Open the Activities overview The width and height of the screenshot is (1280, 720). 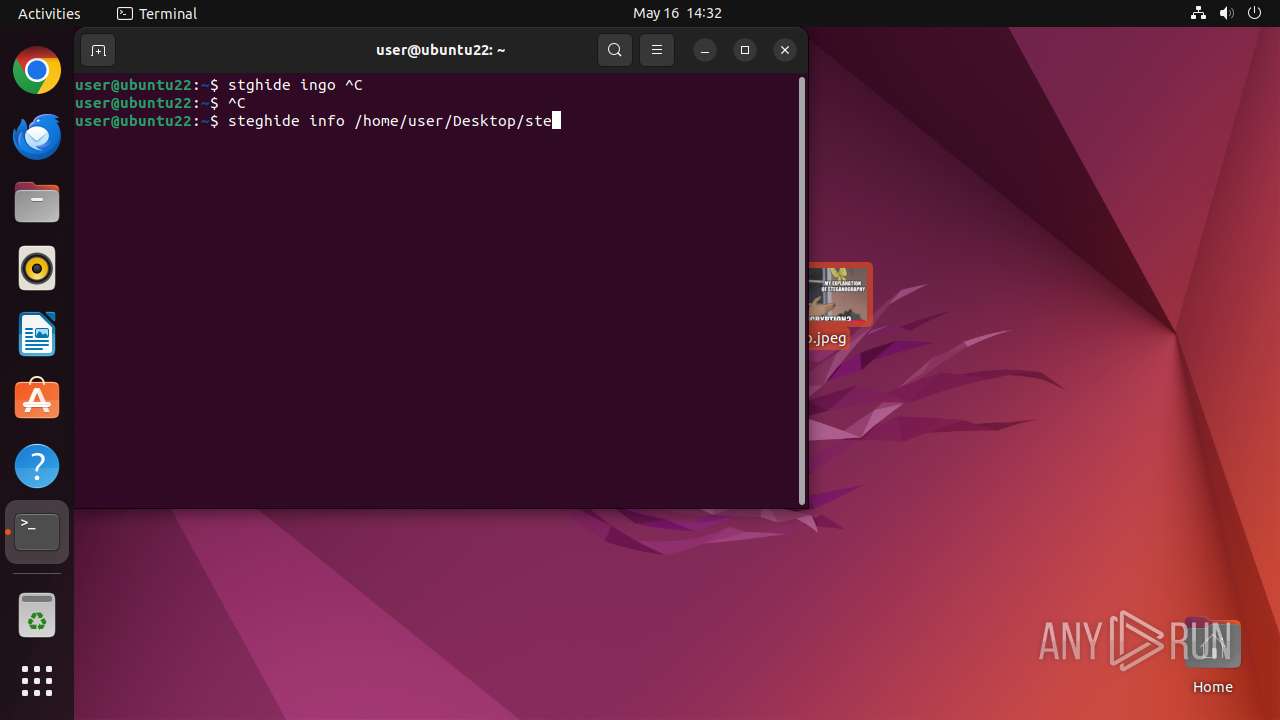pyautogui.click(x=49, y=13)
